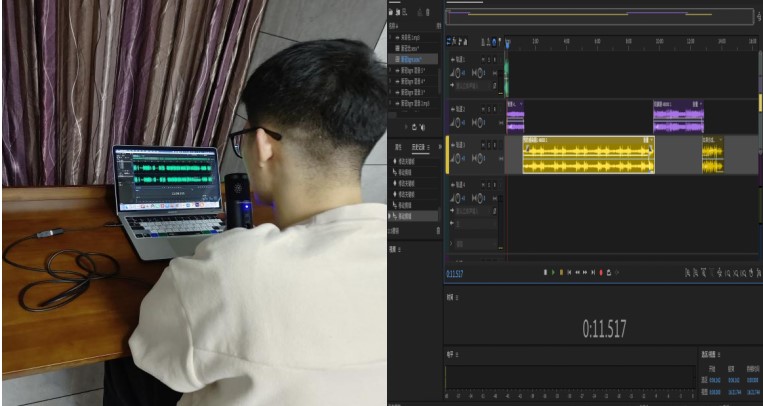Click the trash icon atop the Files panel
The height and width of the screenshot is (406, 763).
tap(428, 12)
